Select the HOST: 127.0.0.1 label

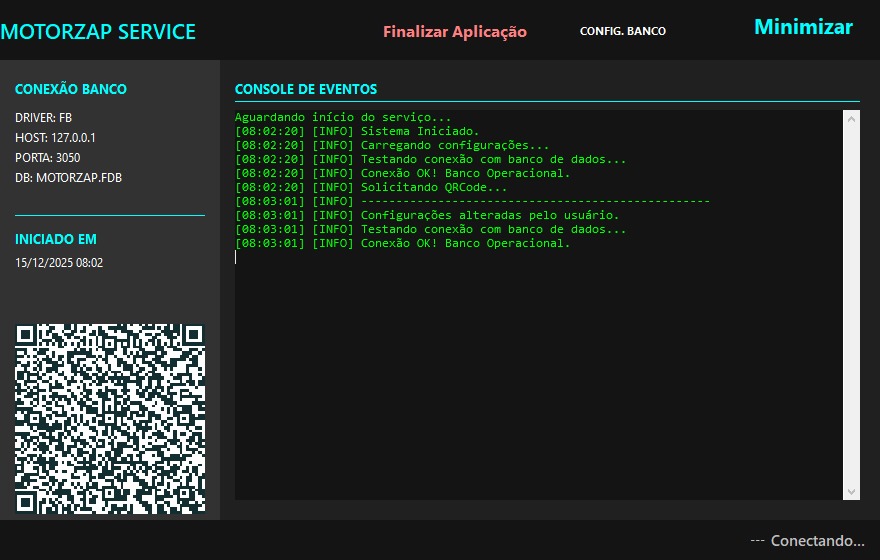point(55,138)
